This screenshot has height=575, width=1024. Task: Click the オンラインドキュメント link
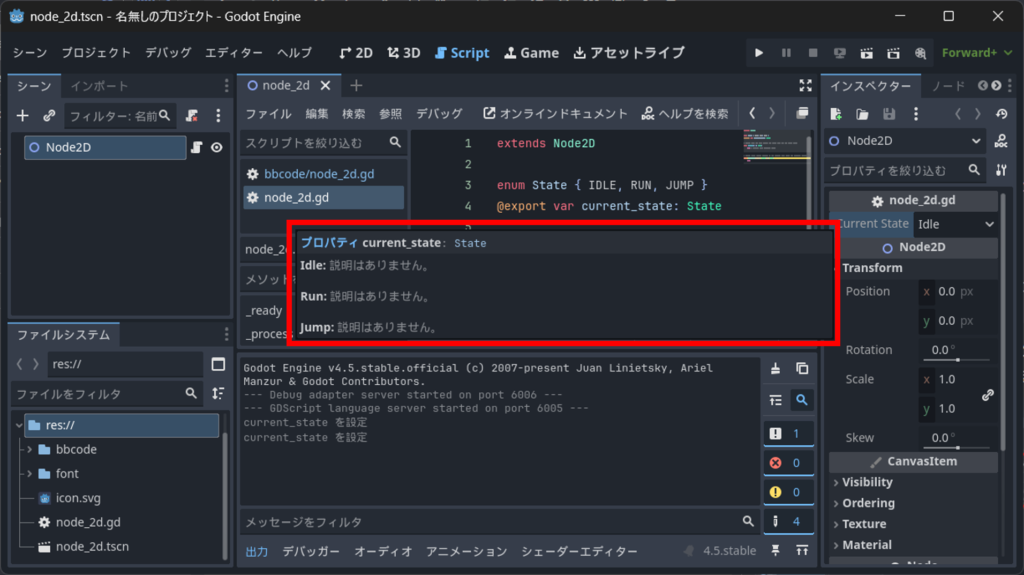pyautogui.click(x=555, y=114)
